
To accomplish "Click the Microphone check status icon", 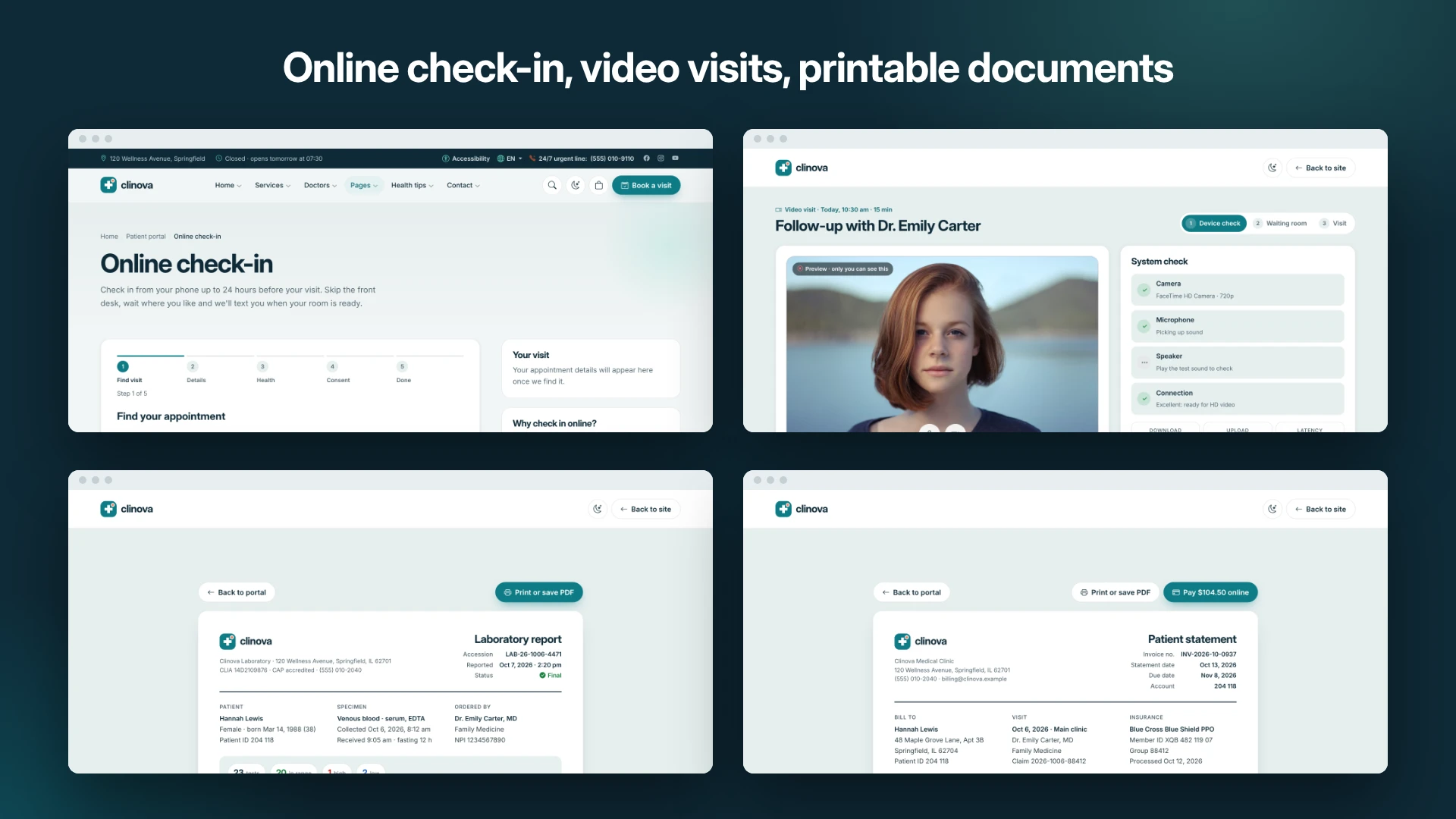I will click(1144, 326).
